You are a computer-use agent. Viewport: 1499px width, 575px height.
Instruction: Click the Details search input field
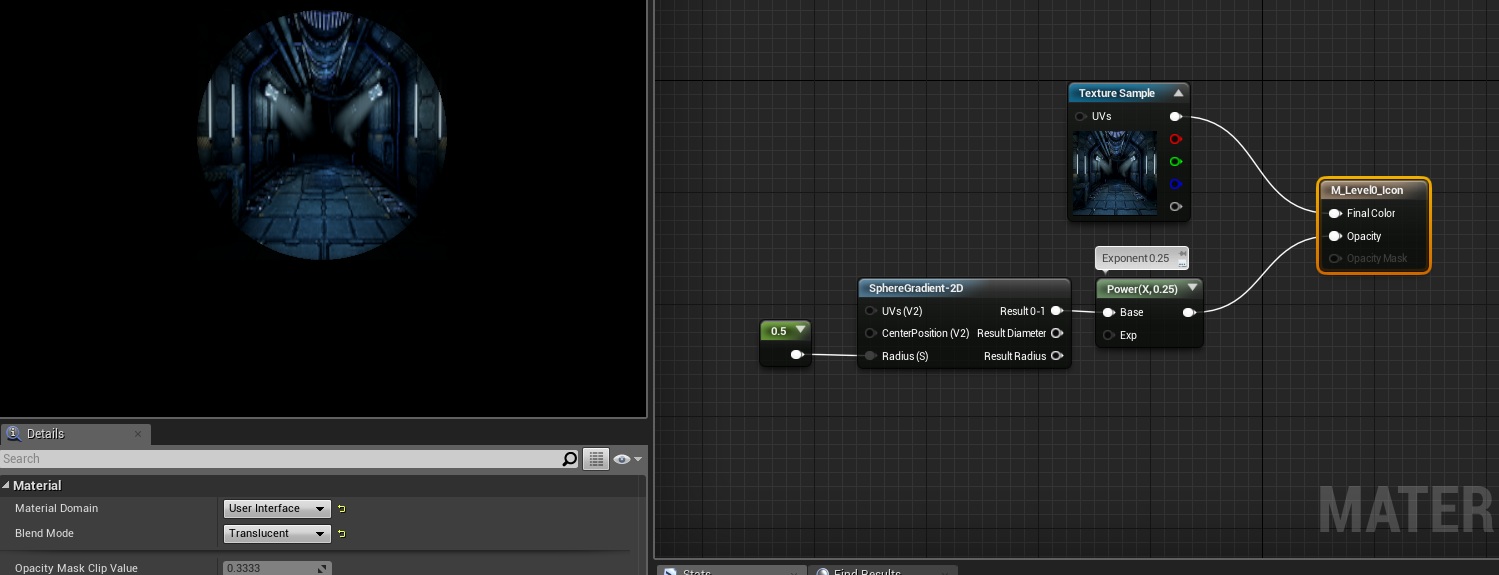280,459
